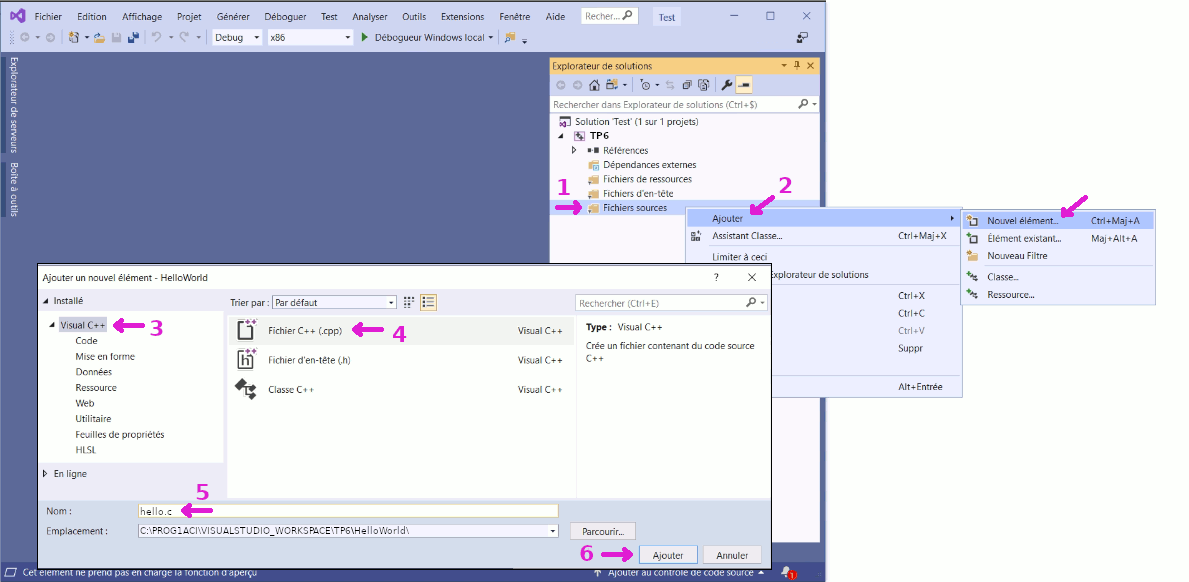Open the Debug configuration dropdown
This screenshot has height=582, width=1189.
coord(236,37)
